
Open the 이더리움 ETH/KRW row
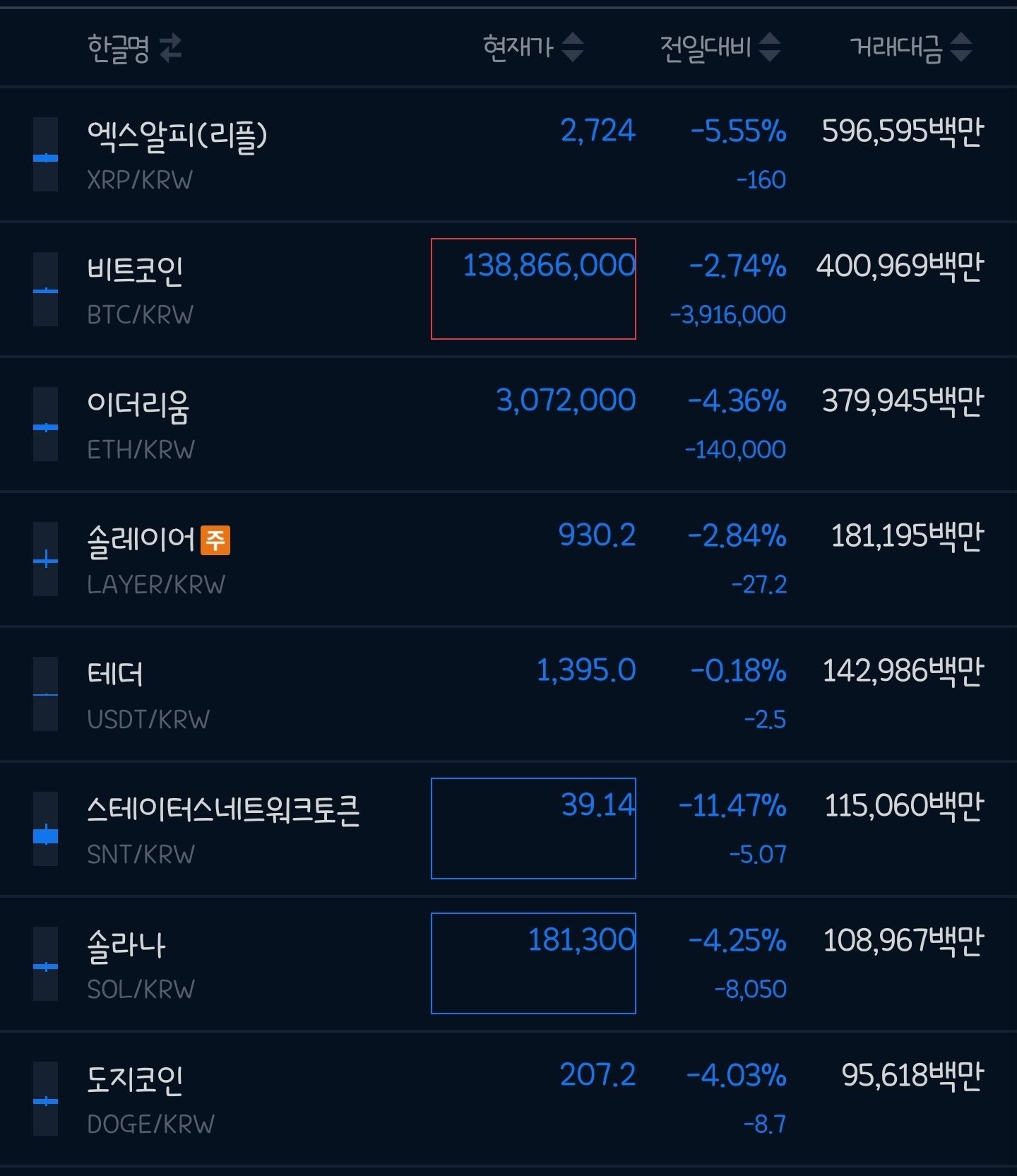pos(509,424)
